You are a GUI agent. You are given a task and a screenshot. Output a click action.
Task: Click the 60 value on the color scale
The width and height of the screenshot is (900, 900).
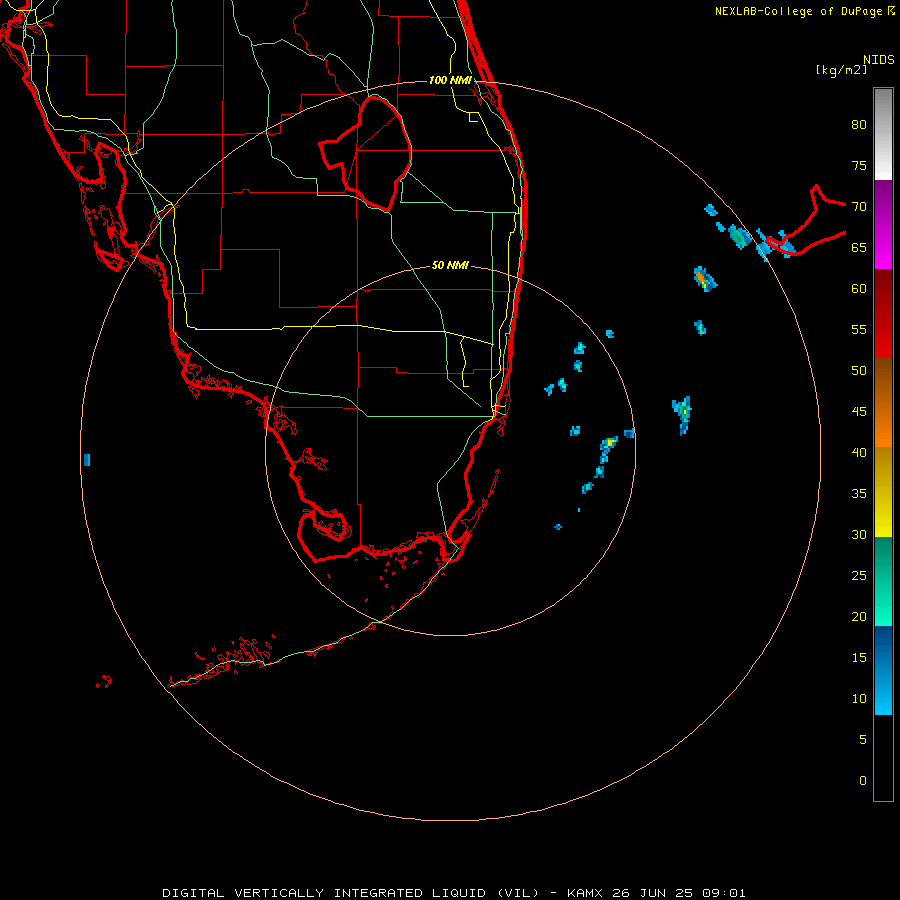[x=859, y=289]
